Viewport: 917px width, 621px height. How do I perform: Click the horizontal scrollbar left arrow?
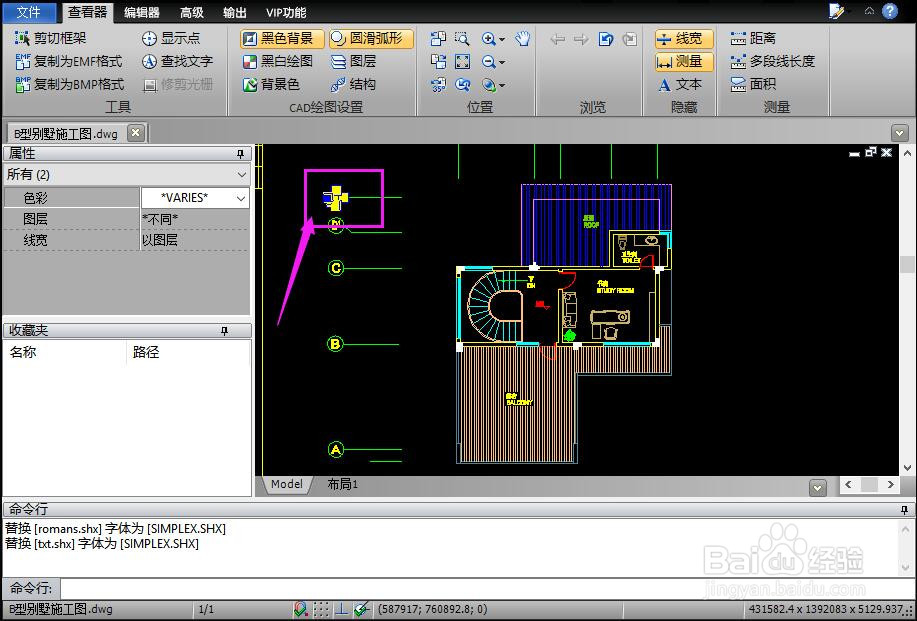click(849, 484)
